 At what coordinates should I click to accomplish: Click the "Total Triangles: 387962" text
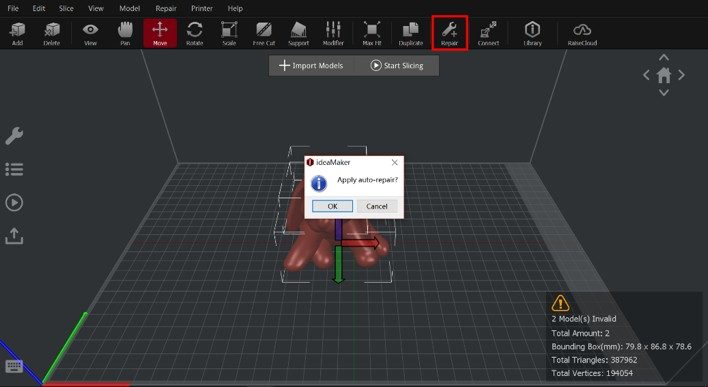(594, 360)
